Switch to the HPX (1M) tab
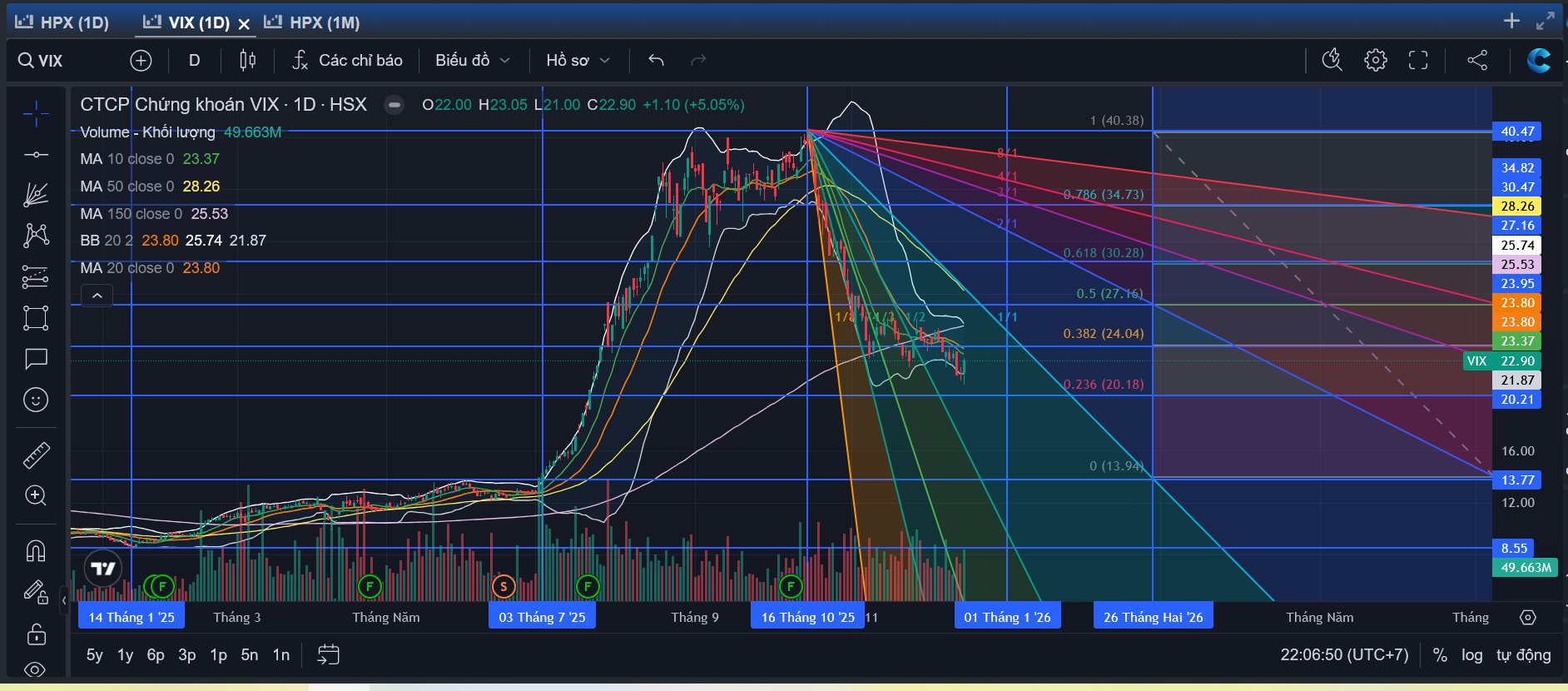This screenshot has width=1568, height=691. coord(312,22)
